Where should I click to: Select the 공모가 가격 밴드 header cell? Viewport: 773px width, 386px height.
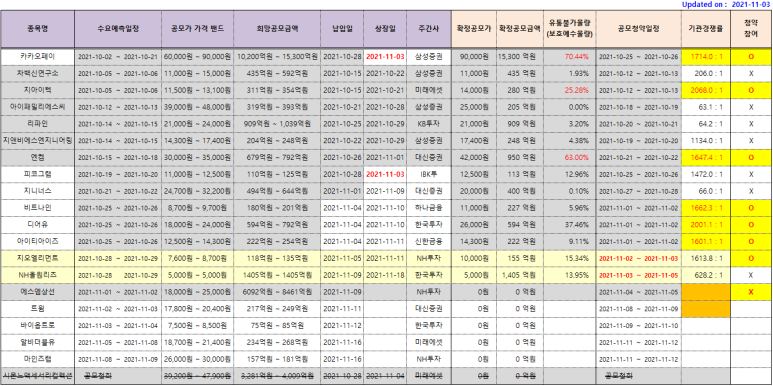point(198,29)
